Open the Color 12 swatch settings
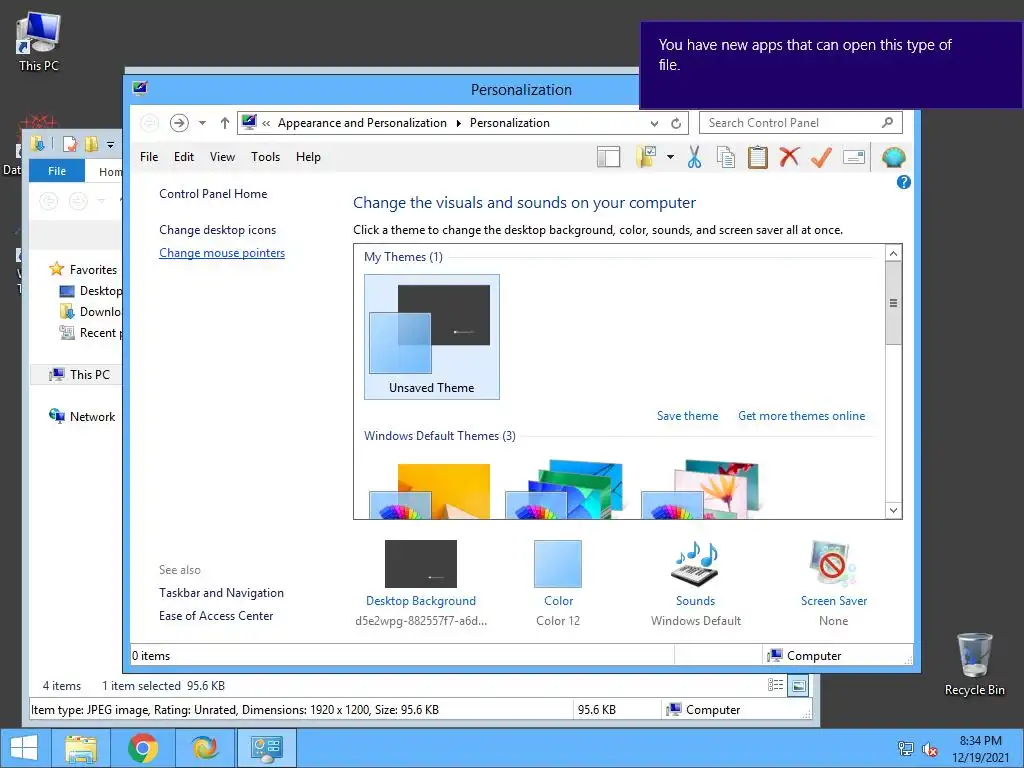Viewport: 1024px width, 768px height. pyautogui.click(x=558, y=564)
